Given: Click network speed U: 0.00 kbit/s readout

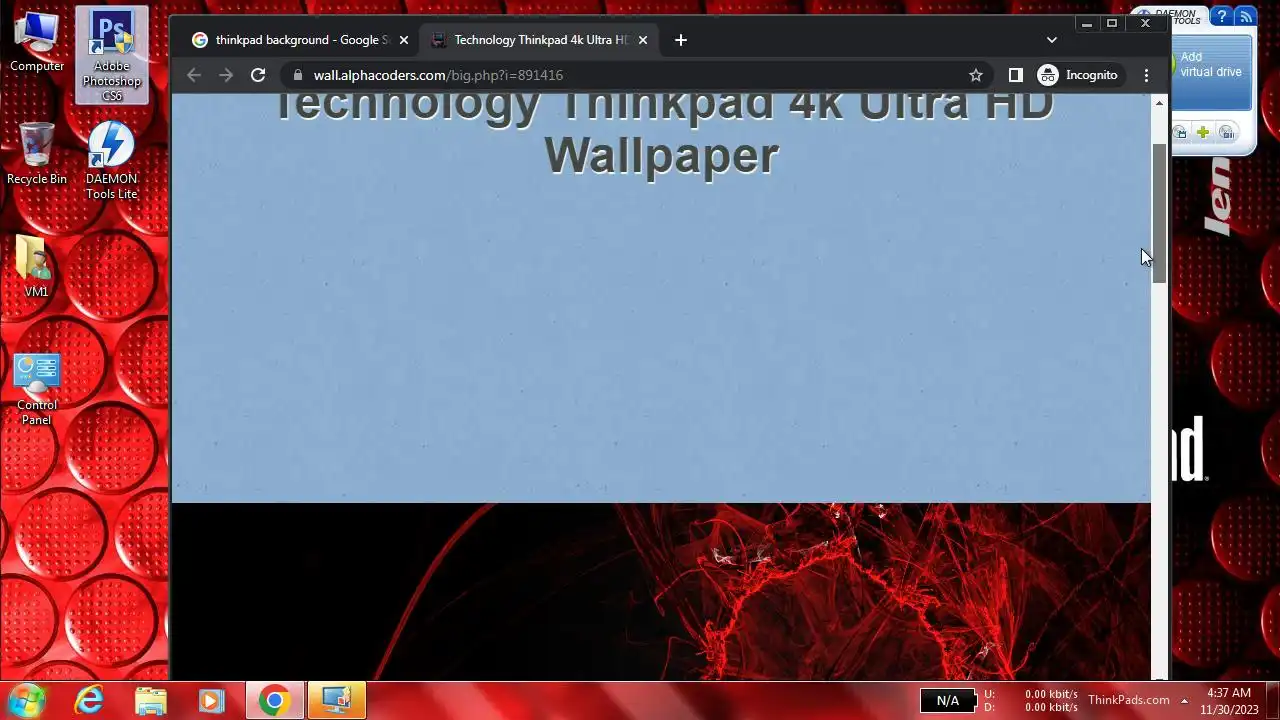Looking at the screenshot, I should pos(1031,694).
